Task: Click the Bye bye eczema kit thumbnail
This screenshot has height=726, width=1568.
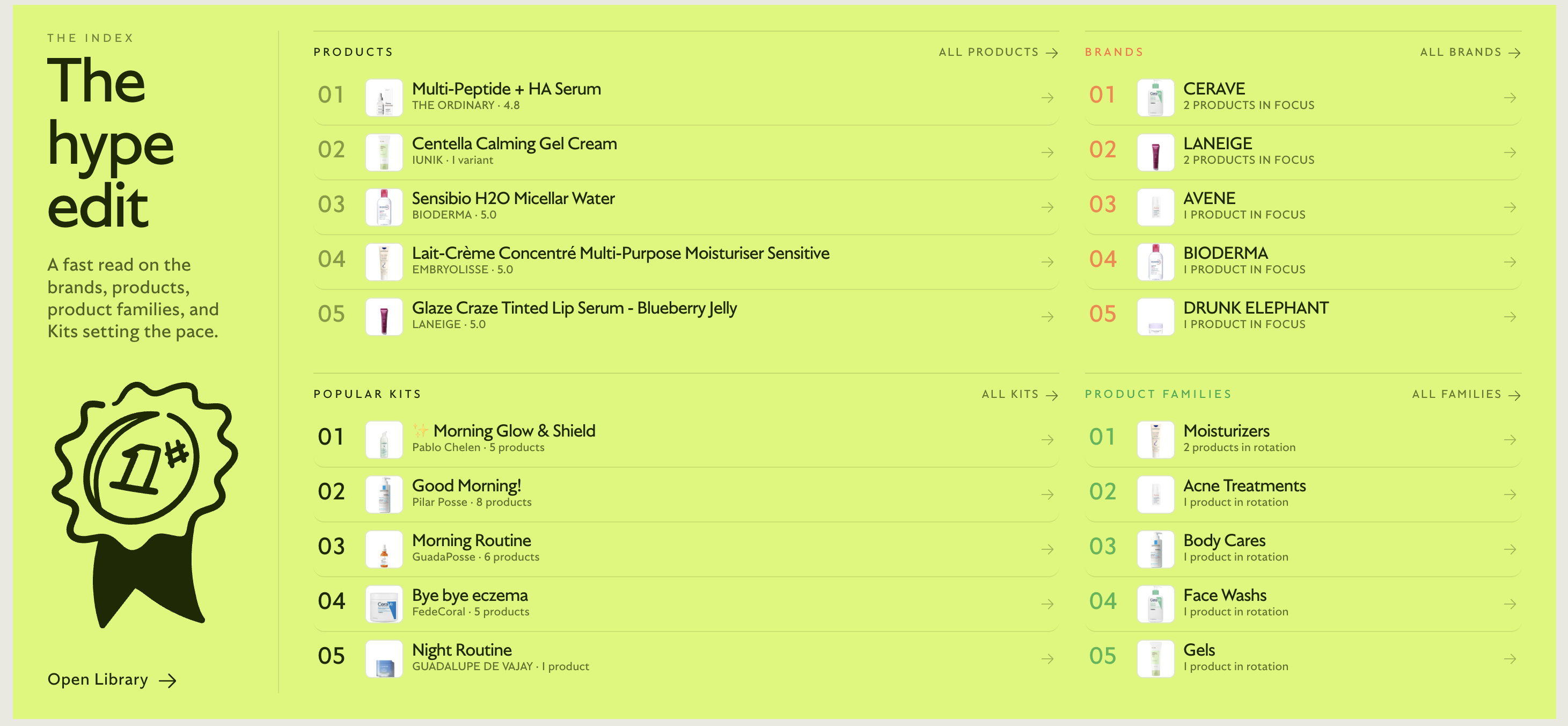Action: coord(384,604)
